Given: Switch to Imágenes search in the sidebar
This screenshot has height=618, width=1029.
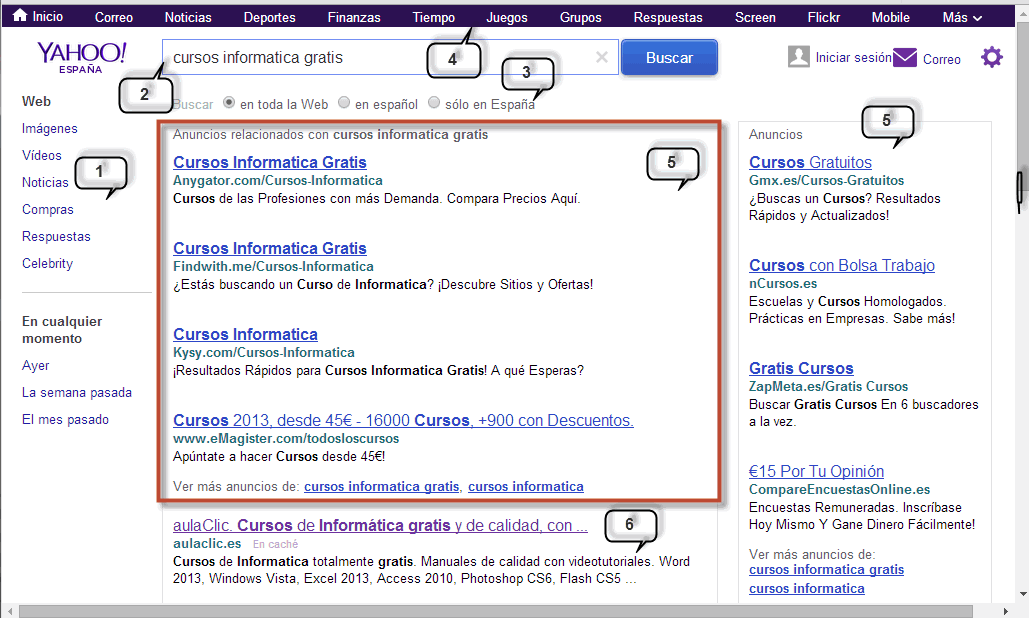Looking at the screenshot, I should [49, 129].
